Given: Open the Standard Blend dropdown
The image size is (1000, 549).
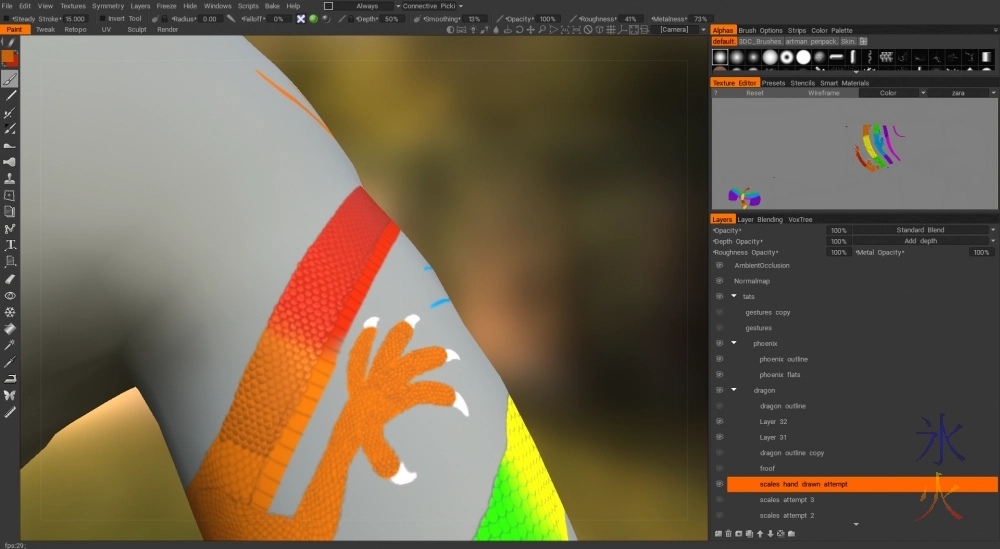Looking at the screenshot, I should tap(922, 230).
